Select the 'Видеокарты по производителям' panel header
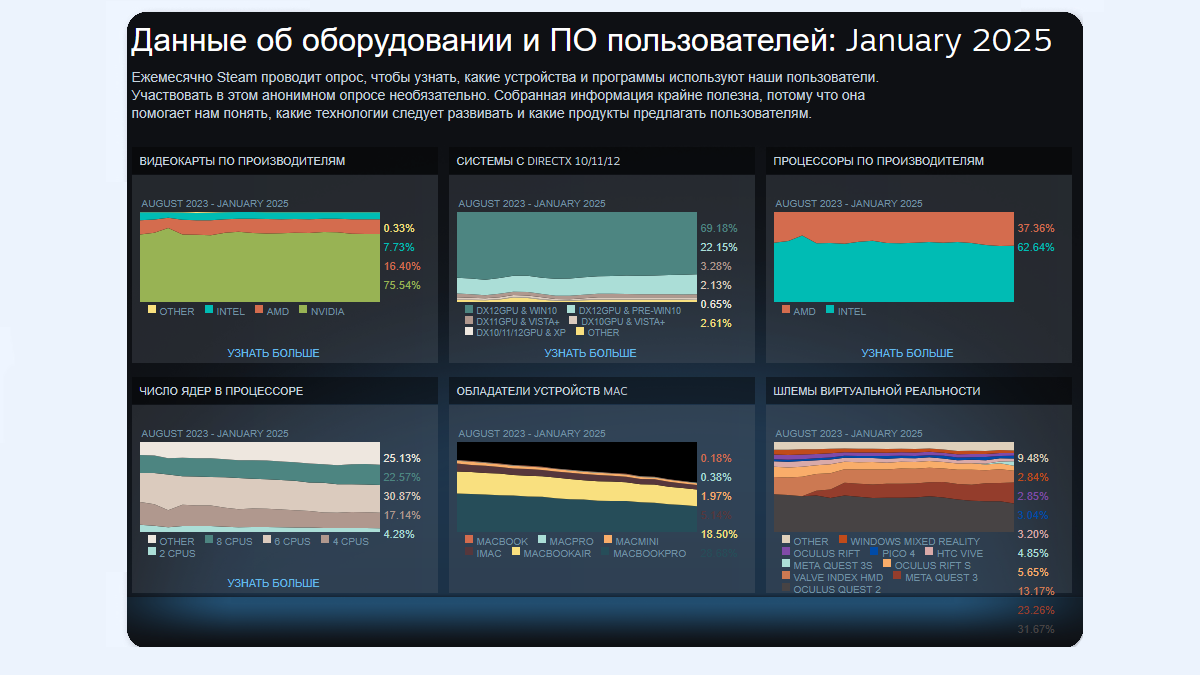 click(285, 161)
